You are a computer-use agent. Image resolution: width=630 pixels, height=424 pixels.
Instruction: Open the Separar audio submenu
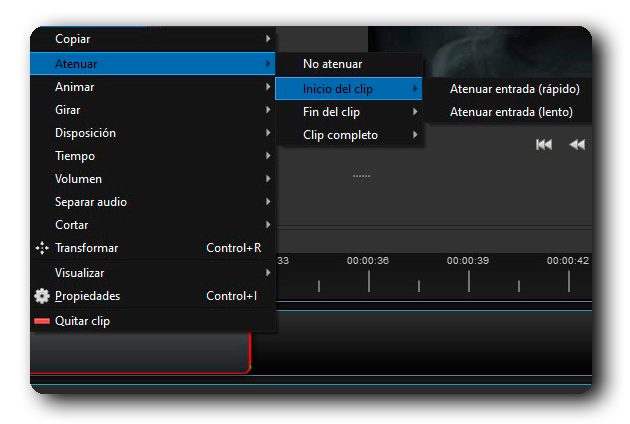pyautogui.click(x=153, y=201)
